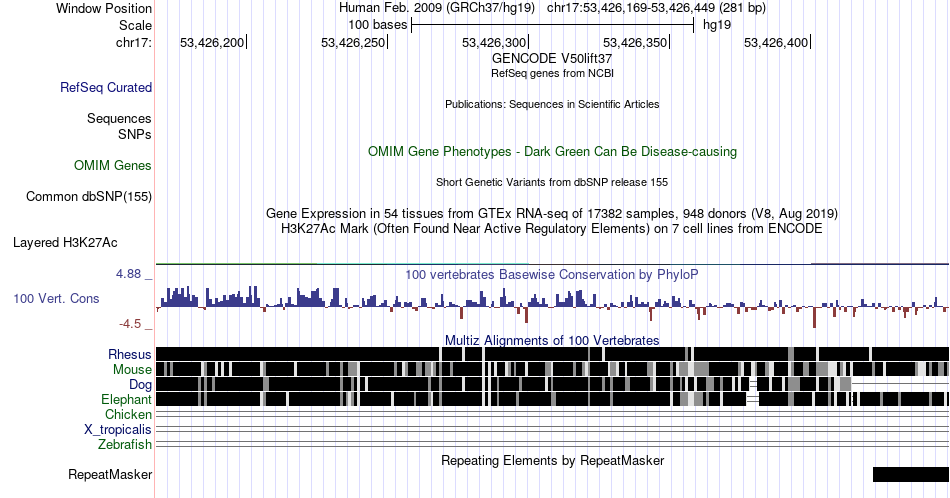This screenshot has height=498, width=950.
Task: Select the X_tropicalis alignment row label
Action: [x=118, y=430]
